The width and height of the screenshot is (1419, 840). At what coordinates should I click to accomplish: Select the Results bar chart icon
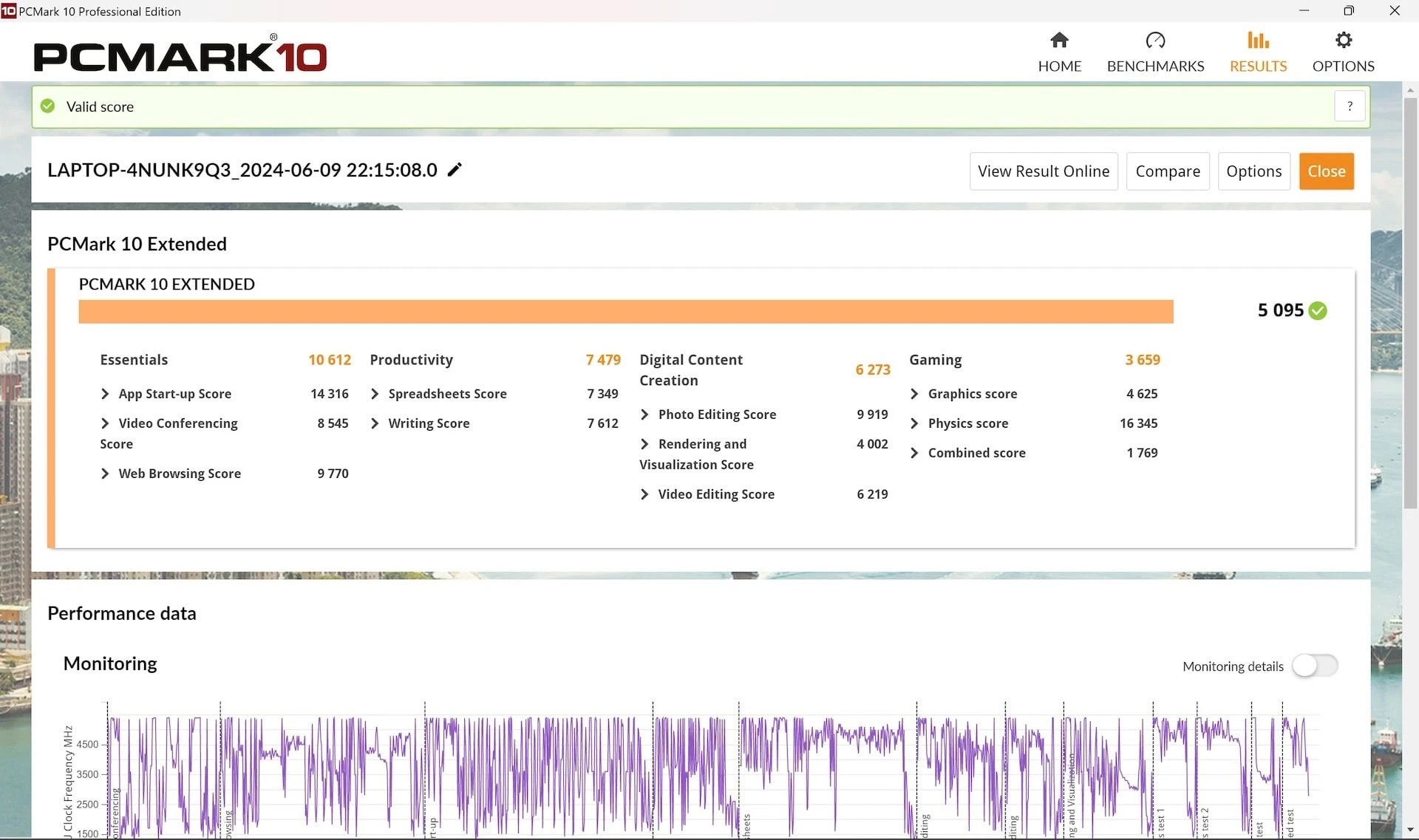(1258, 41)
